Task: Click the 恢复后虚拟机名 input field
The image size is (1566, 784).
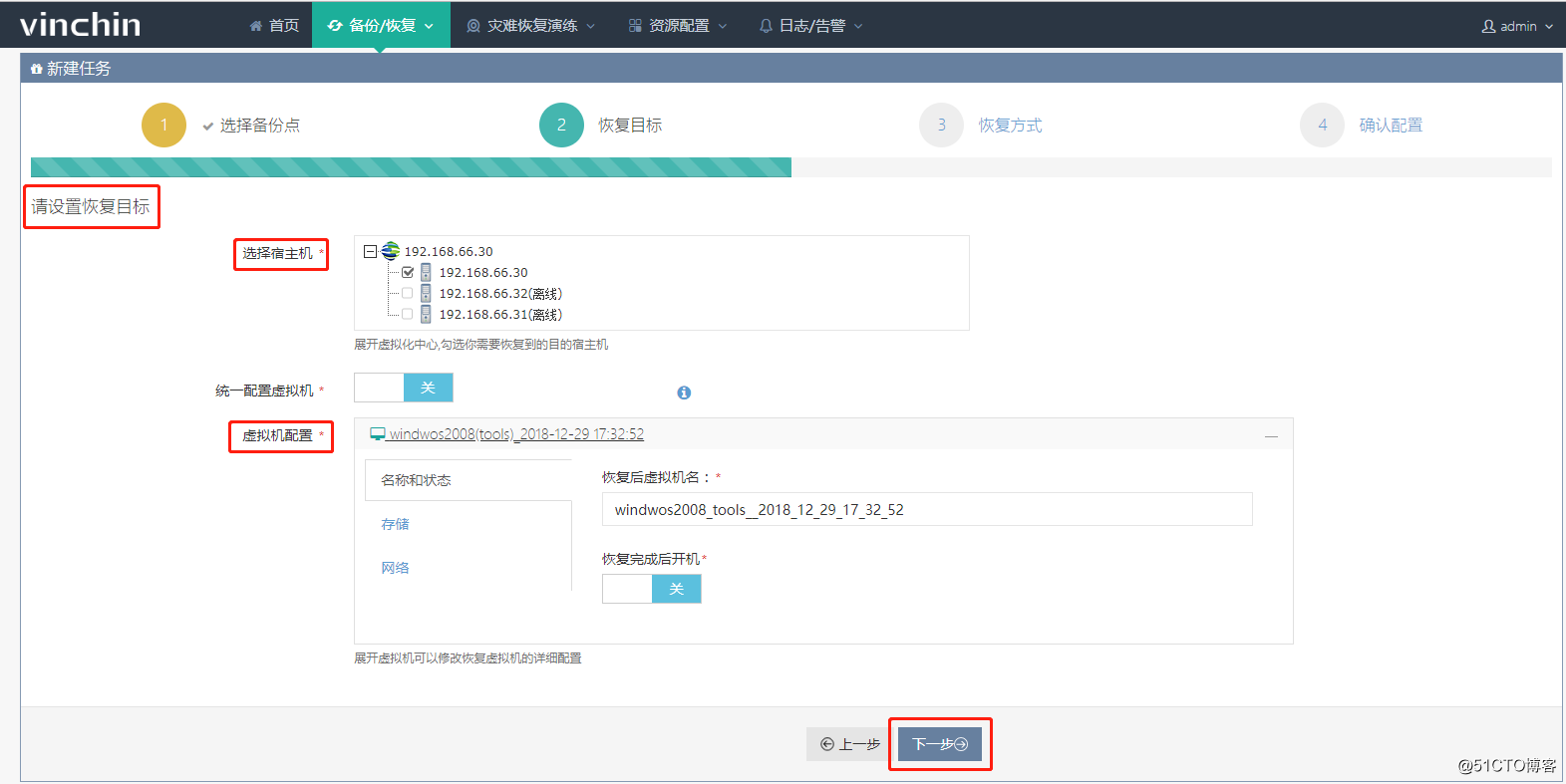Action: [x=927, y=509]
